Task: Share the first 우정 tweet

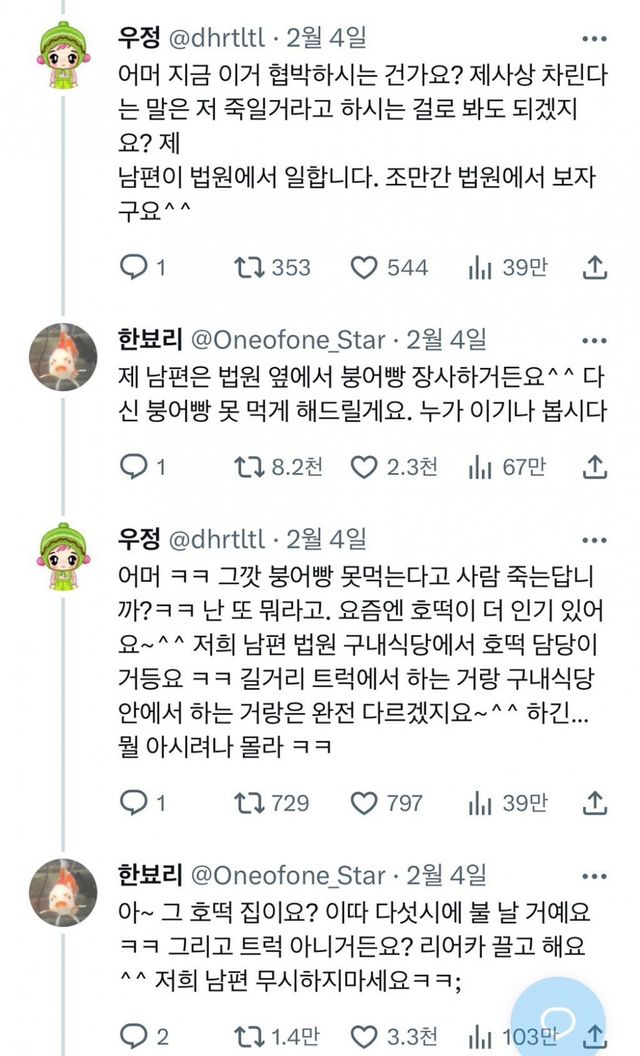Action: point(595,268)
